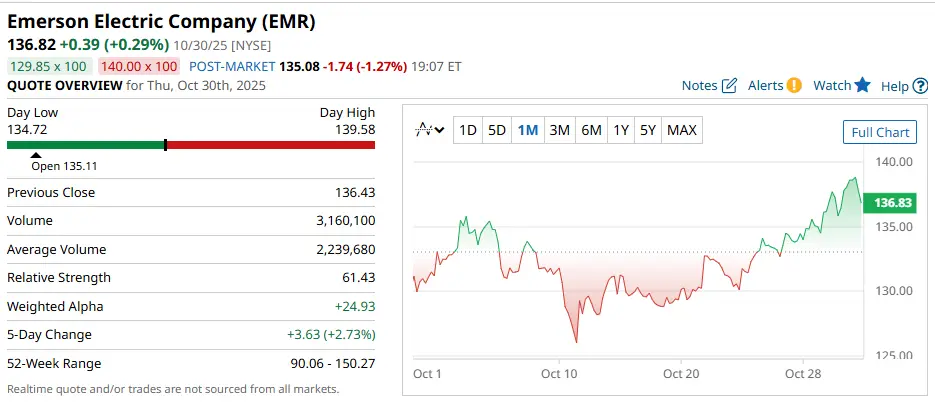The width and height of the screenshot is (935, 404).
Task: Click the green bid price box
Action: coord(49,66)
